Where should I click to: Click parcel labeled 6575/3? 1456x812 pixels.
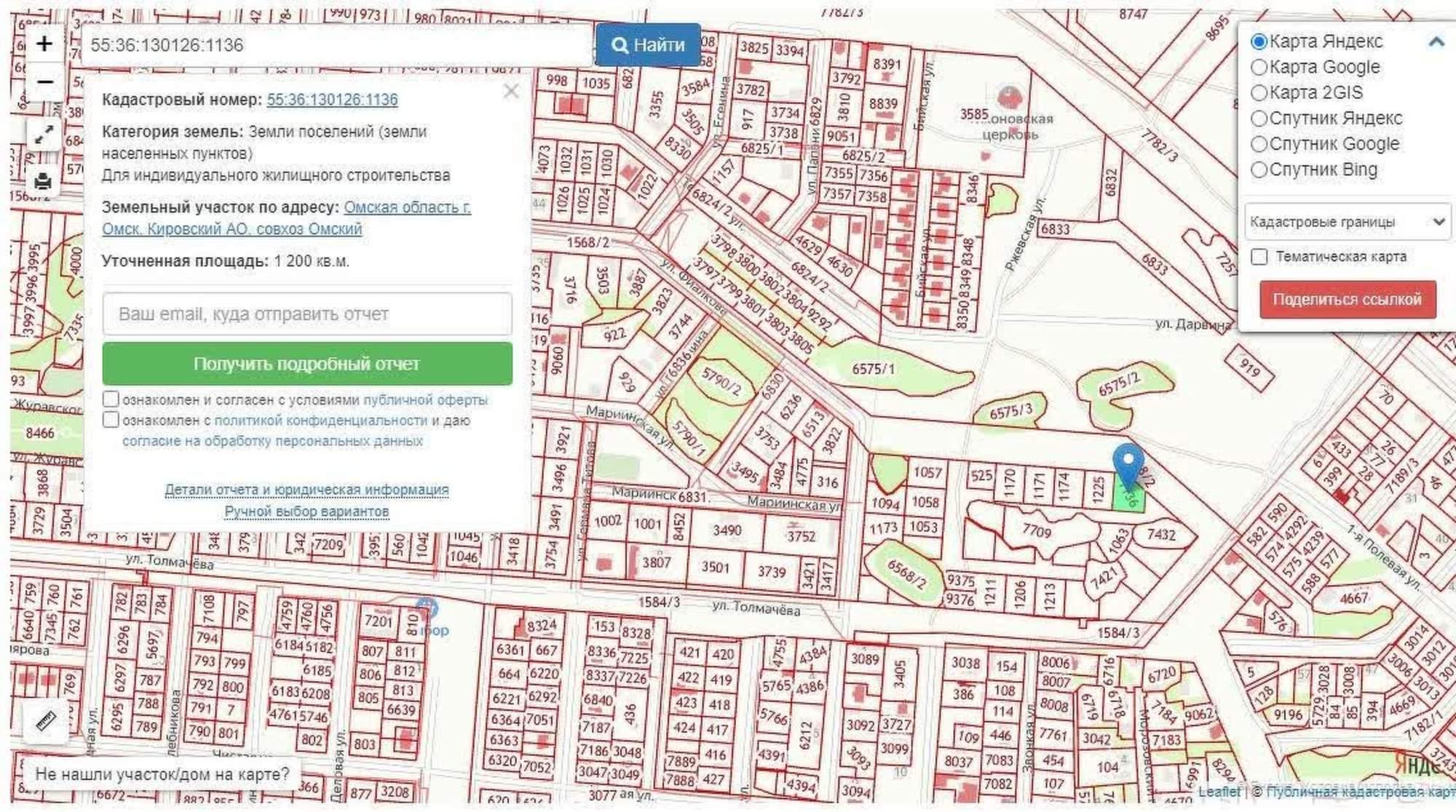point(1010,412)
